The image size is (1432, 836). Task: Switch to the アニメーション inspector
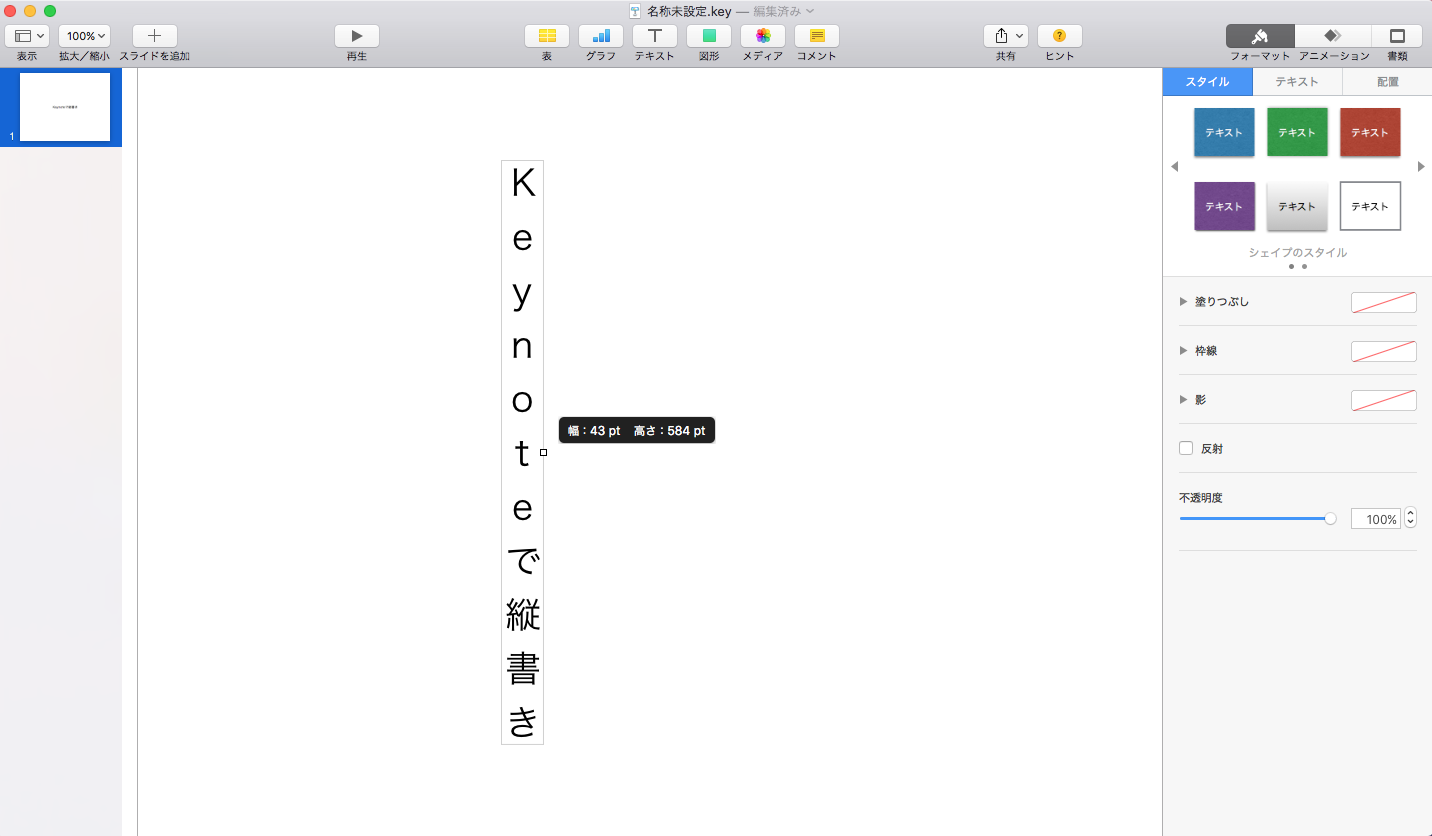1332,36
